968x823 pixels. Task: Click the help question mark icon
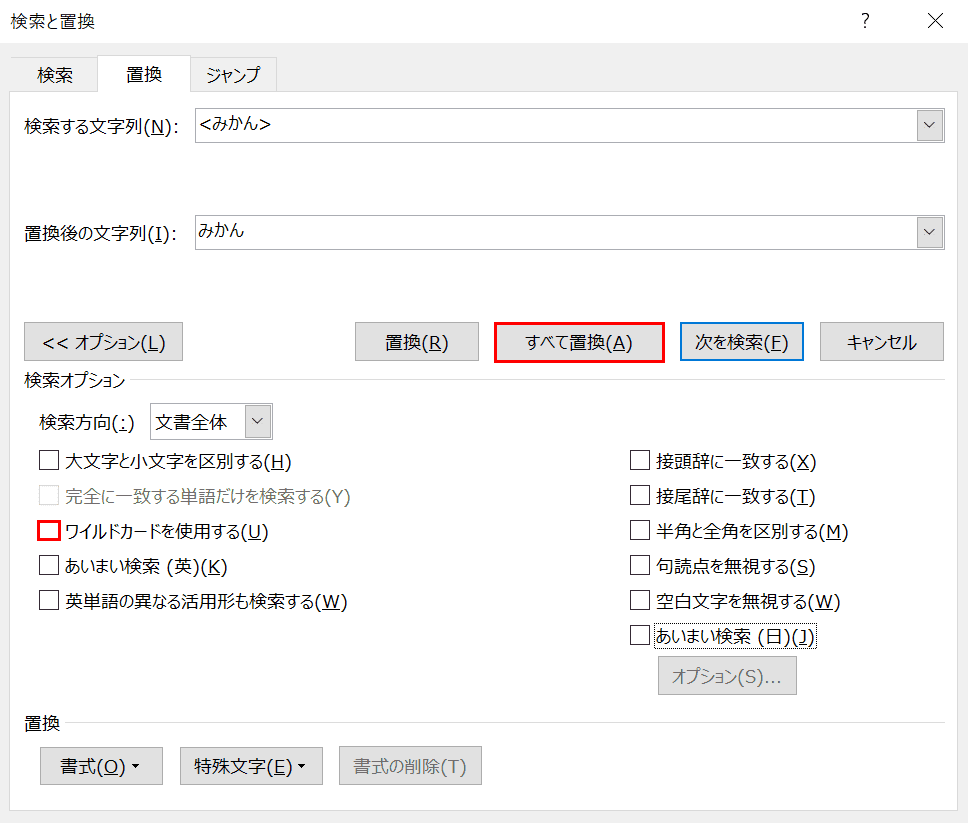[x=865, y=21]
